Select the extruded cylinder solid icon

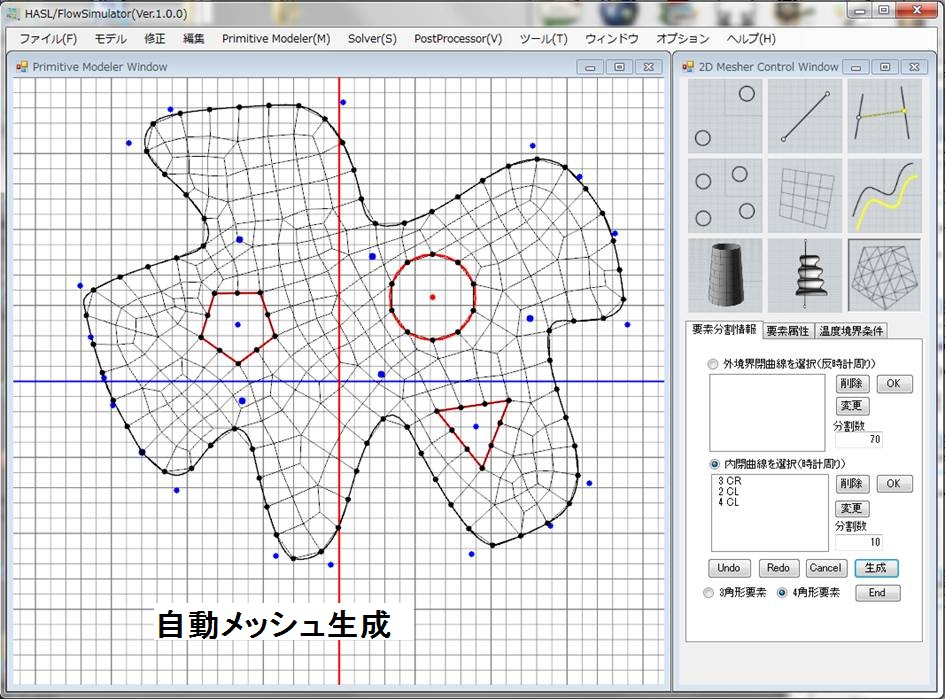pos(725,274)
